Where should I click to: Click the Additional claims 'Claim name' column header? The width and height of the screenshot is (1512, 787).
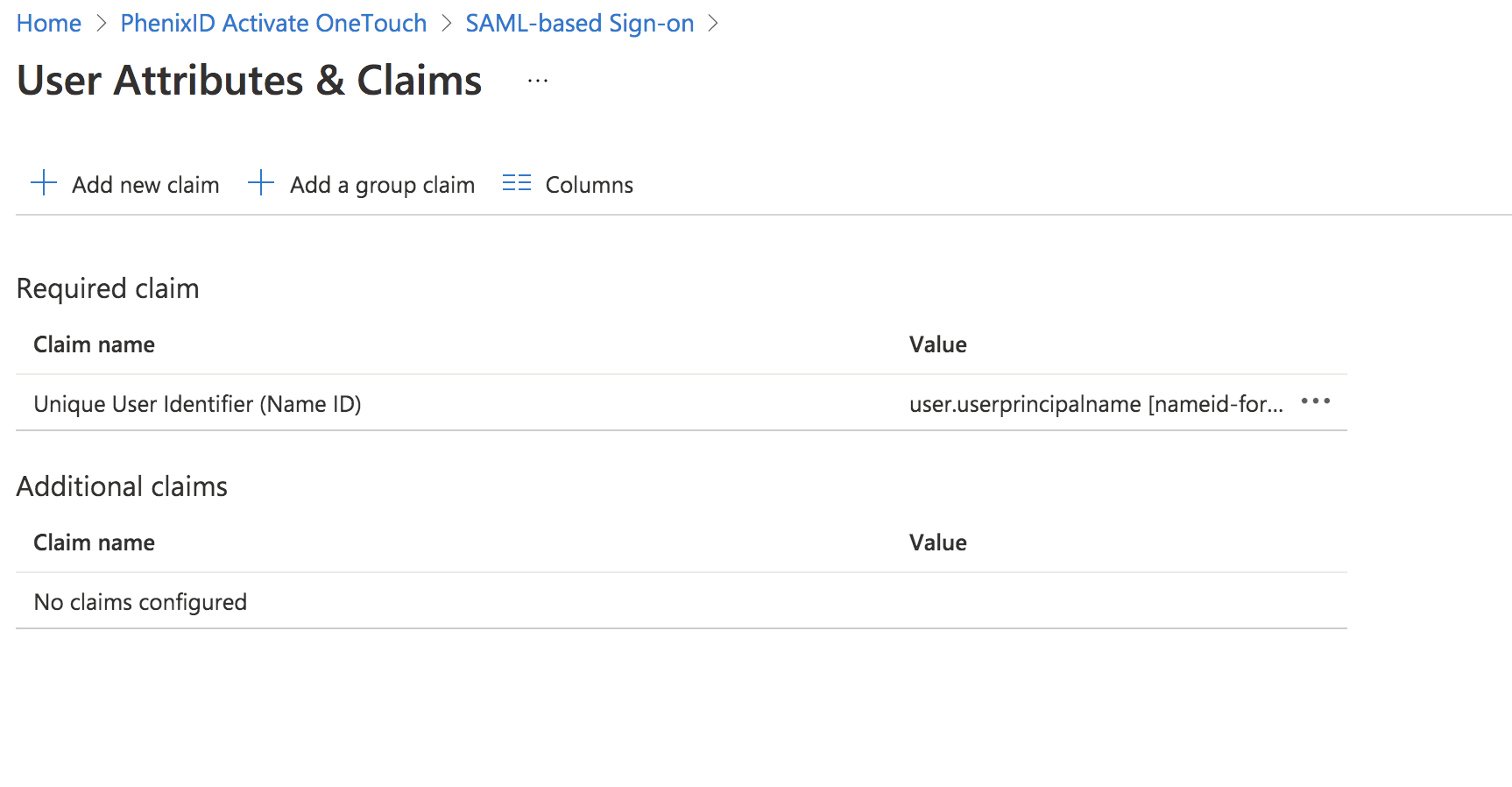94,542
